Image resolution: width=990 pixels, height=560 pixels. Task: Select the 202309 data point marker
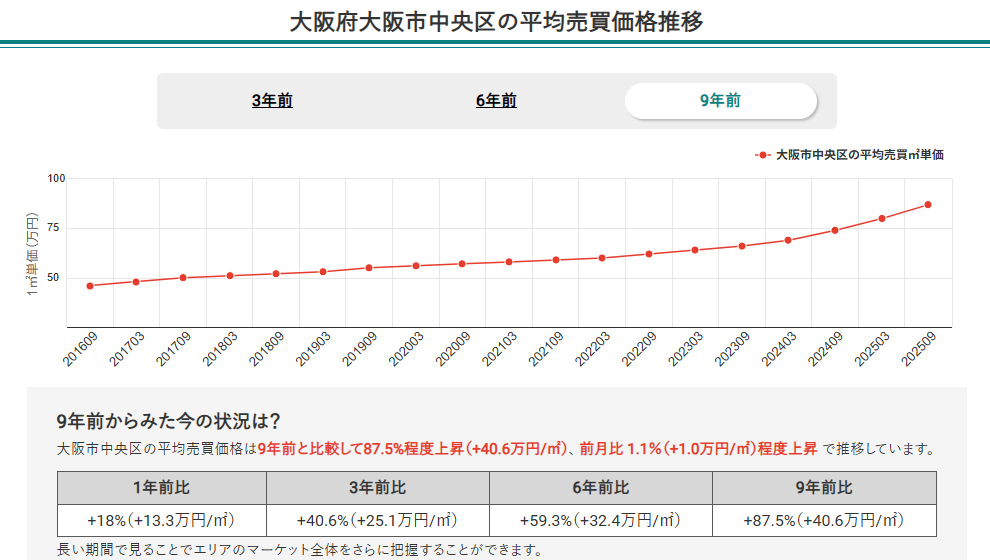pyautogui.click(x=742, y=246)
